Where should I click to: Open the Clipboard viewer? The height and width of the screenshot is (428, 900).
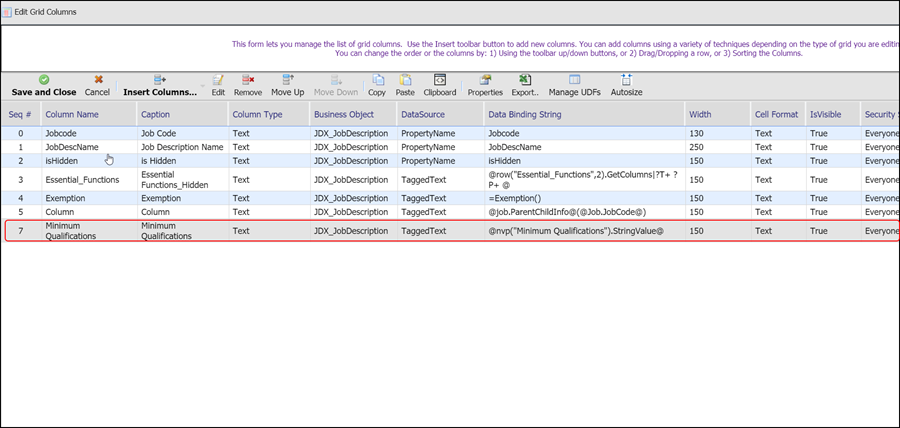(x=439, y=86)
